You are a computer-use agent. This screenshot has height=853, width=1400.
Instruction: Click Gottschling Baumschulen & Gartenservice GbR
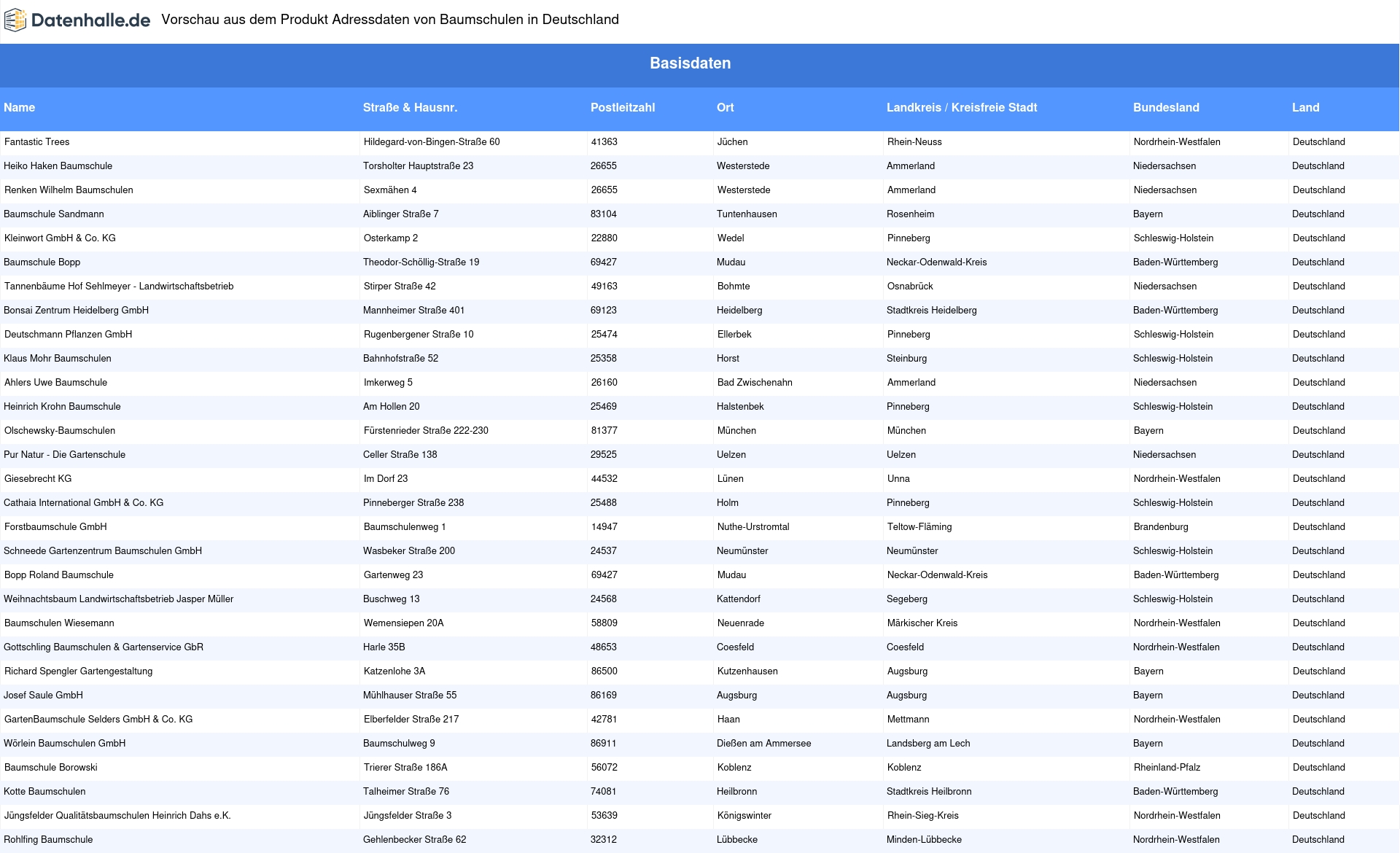coord(104,647)
